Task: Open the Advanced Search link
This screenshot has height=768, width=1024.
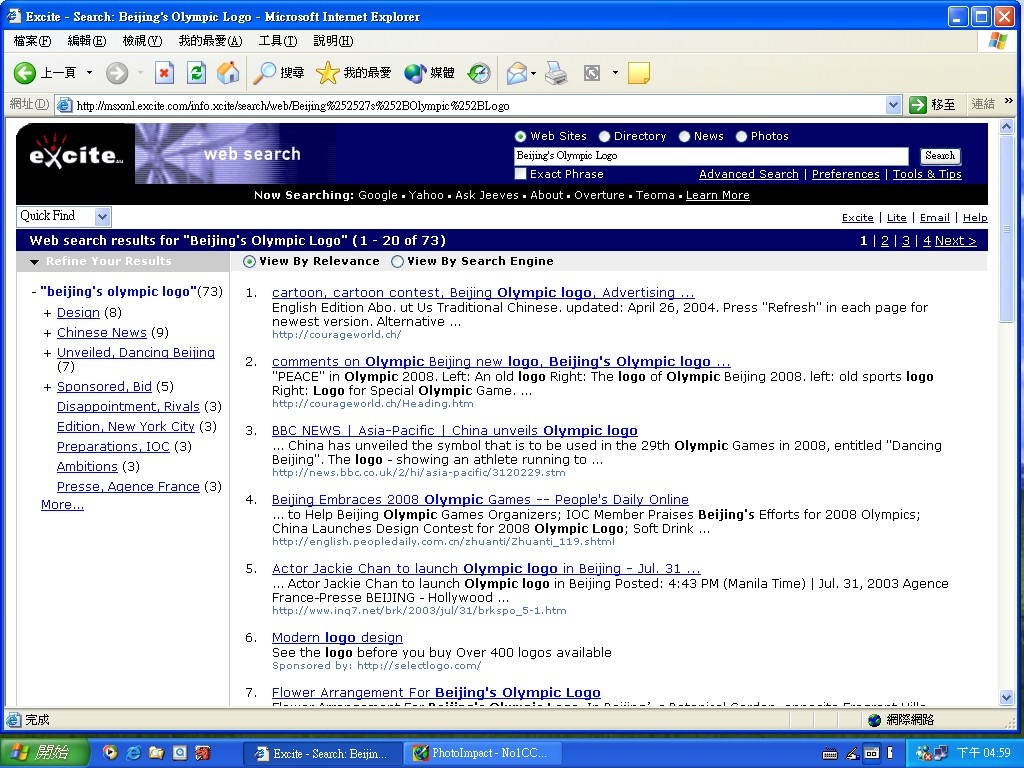Action: (748, 174)
